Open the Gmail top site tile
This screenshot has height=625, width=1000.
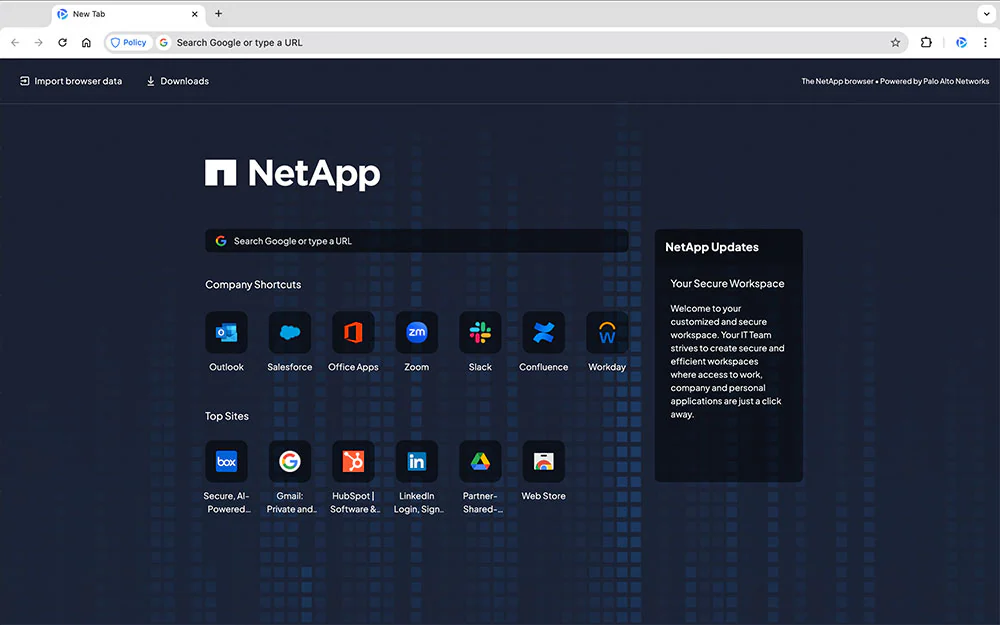[x=290, y=462]
